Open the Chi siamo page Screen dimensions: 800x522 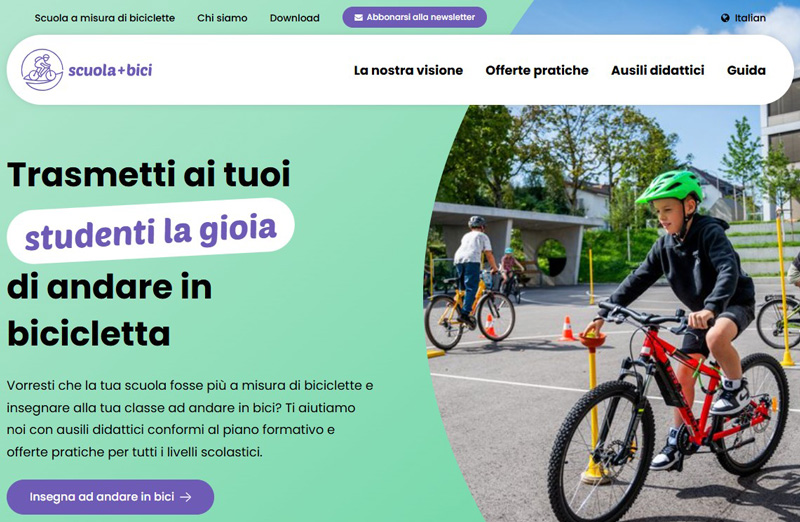pos(222,18)
